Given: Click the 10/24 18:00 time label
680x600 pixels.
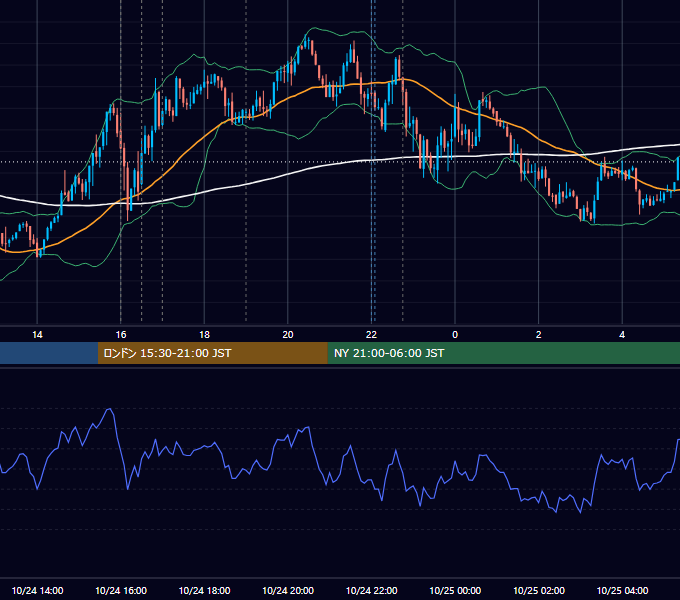Looking at the screenshot, I should [x=204, y=590].
